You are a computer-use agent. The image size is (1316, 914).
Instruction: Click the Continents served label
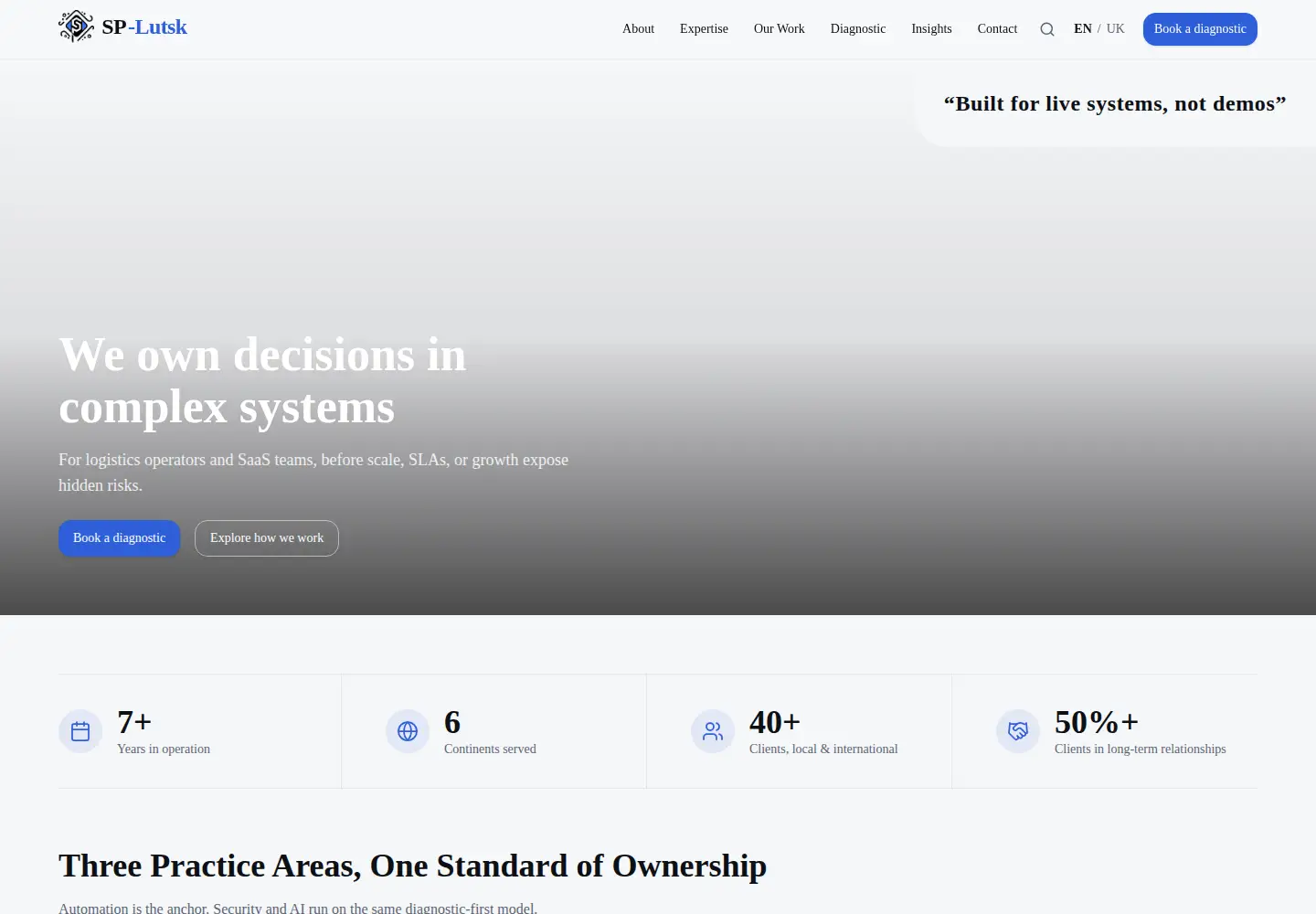490,749
